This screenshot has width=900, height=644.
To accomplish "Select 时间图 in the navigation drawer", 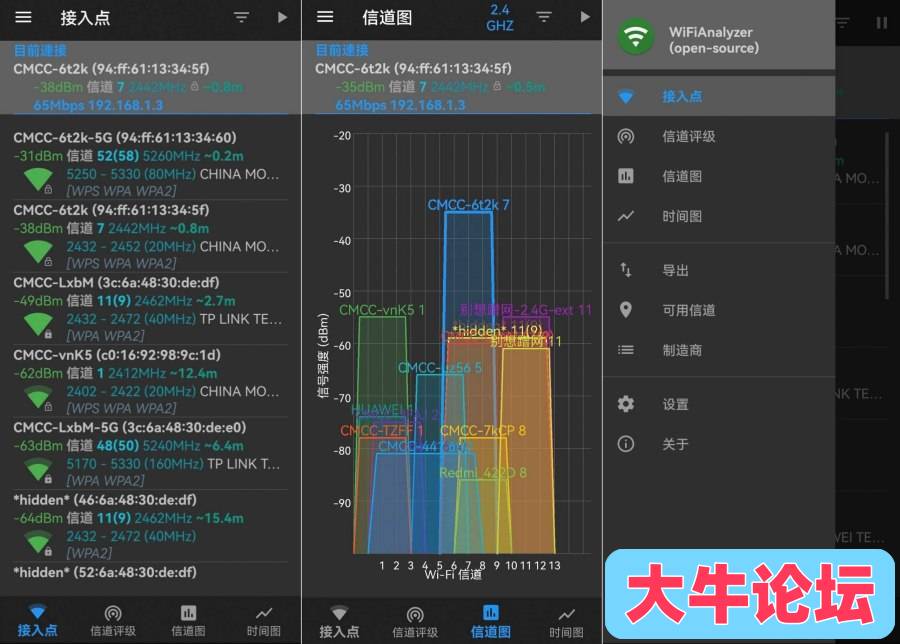I will coord(719,216).
